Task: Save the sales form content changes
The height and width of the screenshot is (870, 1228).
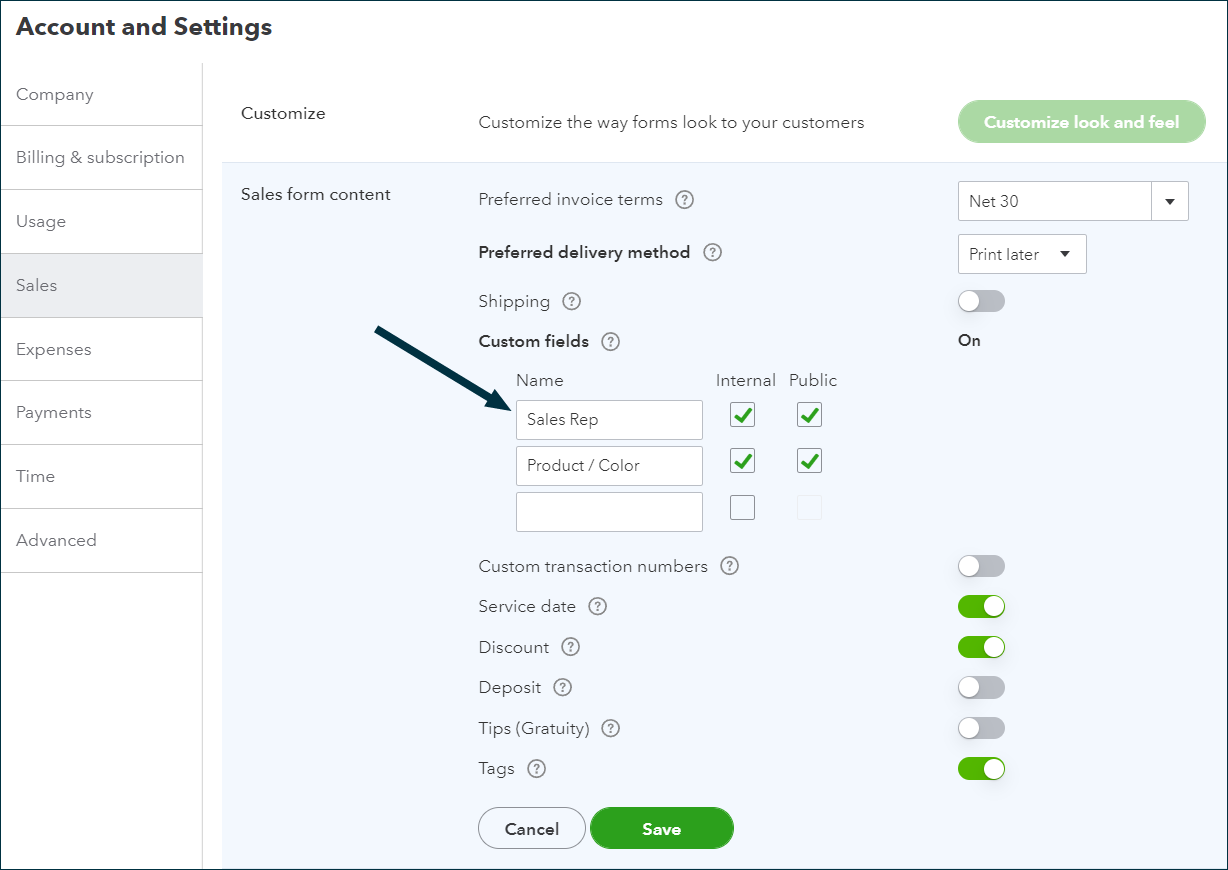Action: click(661, 828)
